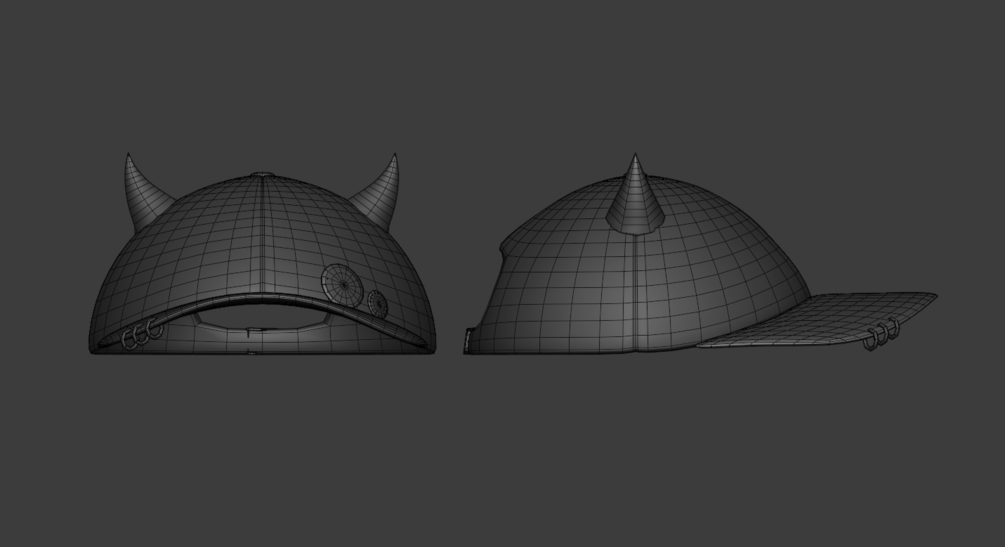1005x547 pixels.
Task: Select the large round pin on the front-view cap
Action: click(x=342, y=284)
